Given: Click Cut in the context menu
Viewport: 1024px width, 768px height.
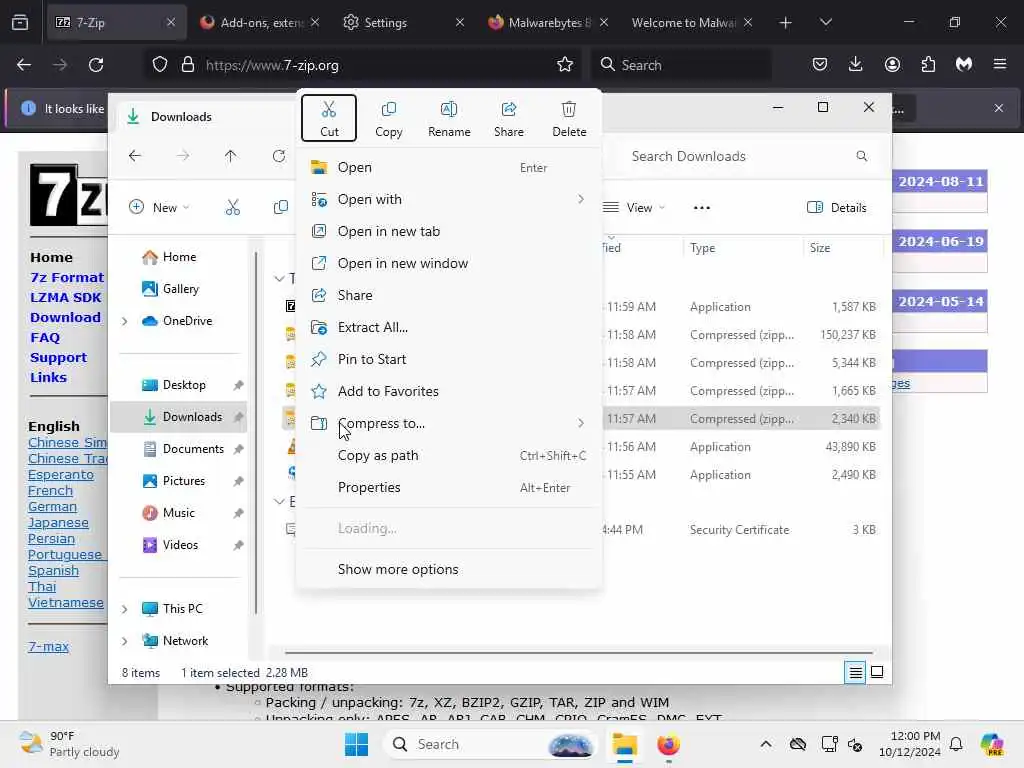Looking at the screenshot, I should (x=328, y=118).
